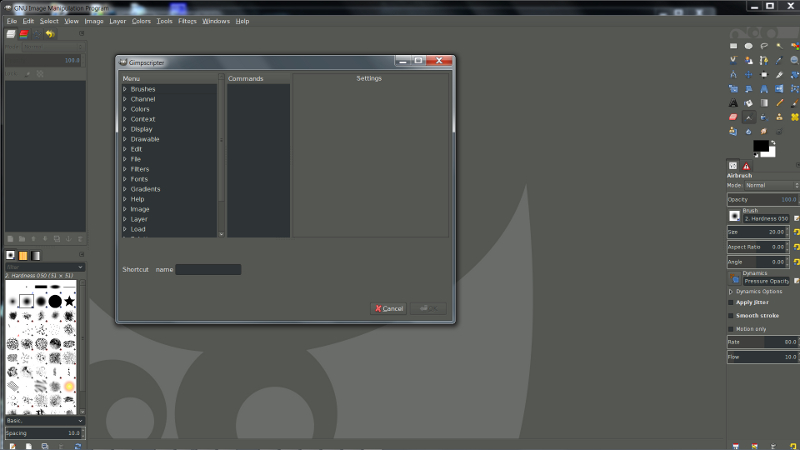This screenshot has width=800, height=450.
Task: Enable the Smooth stroke checkbox
Action: pos(731,316)
